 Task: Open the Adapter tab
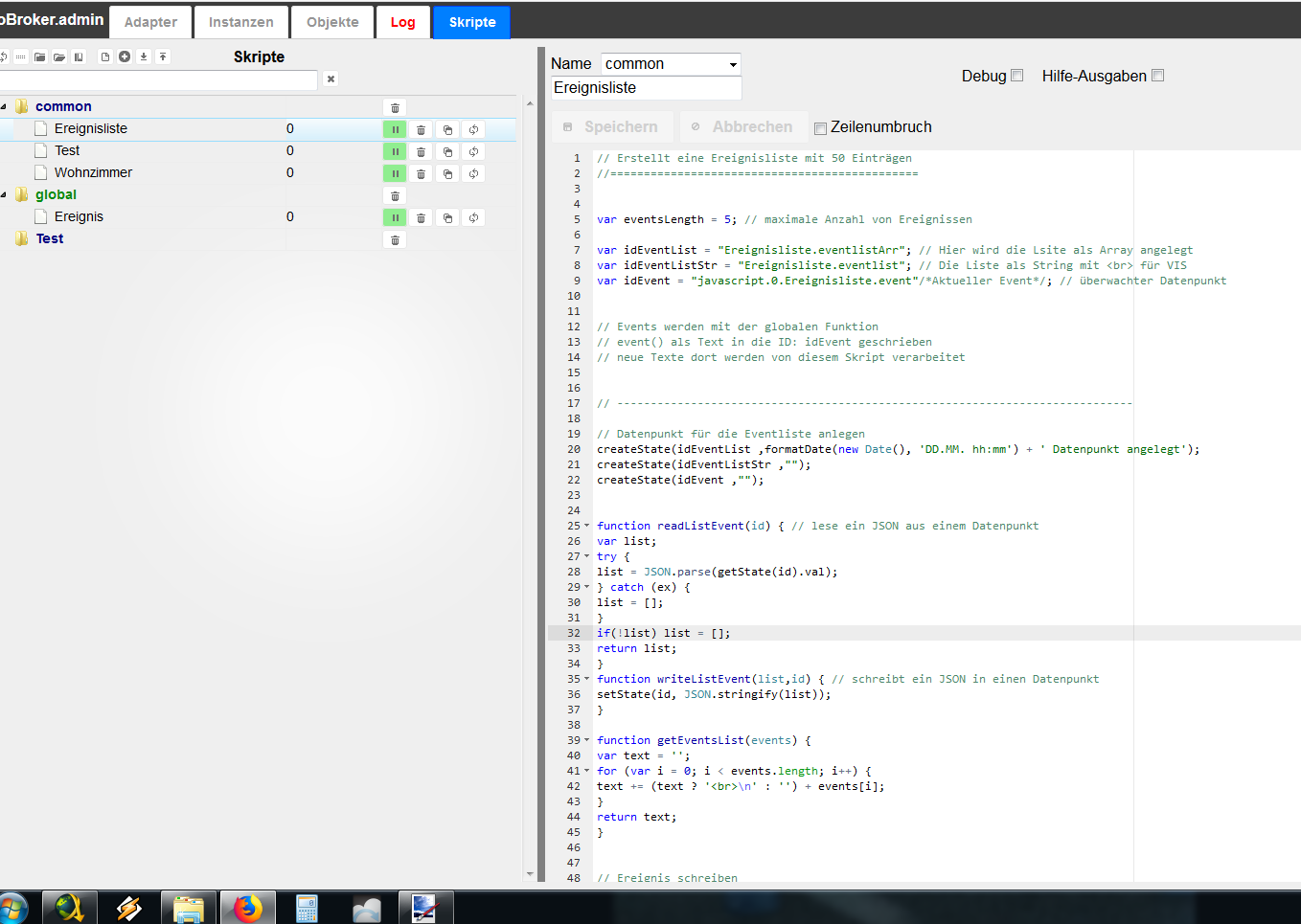click(150, 22)
